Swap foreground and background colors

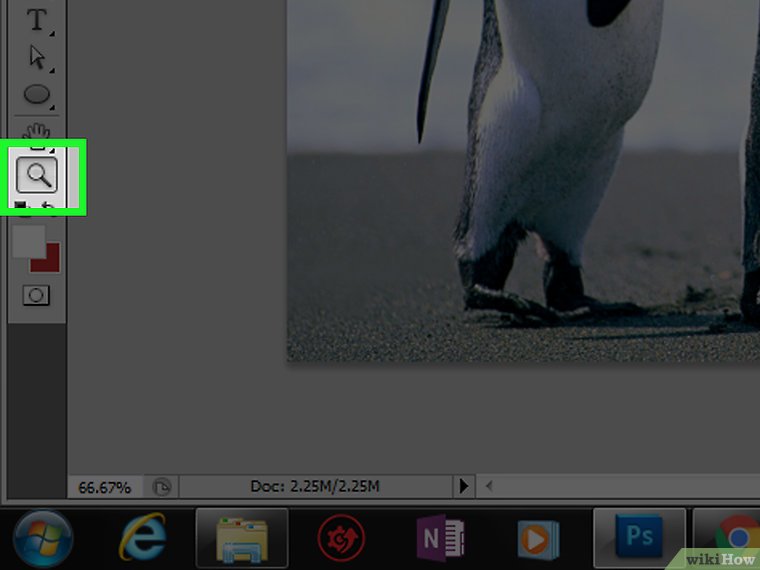50,207
